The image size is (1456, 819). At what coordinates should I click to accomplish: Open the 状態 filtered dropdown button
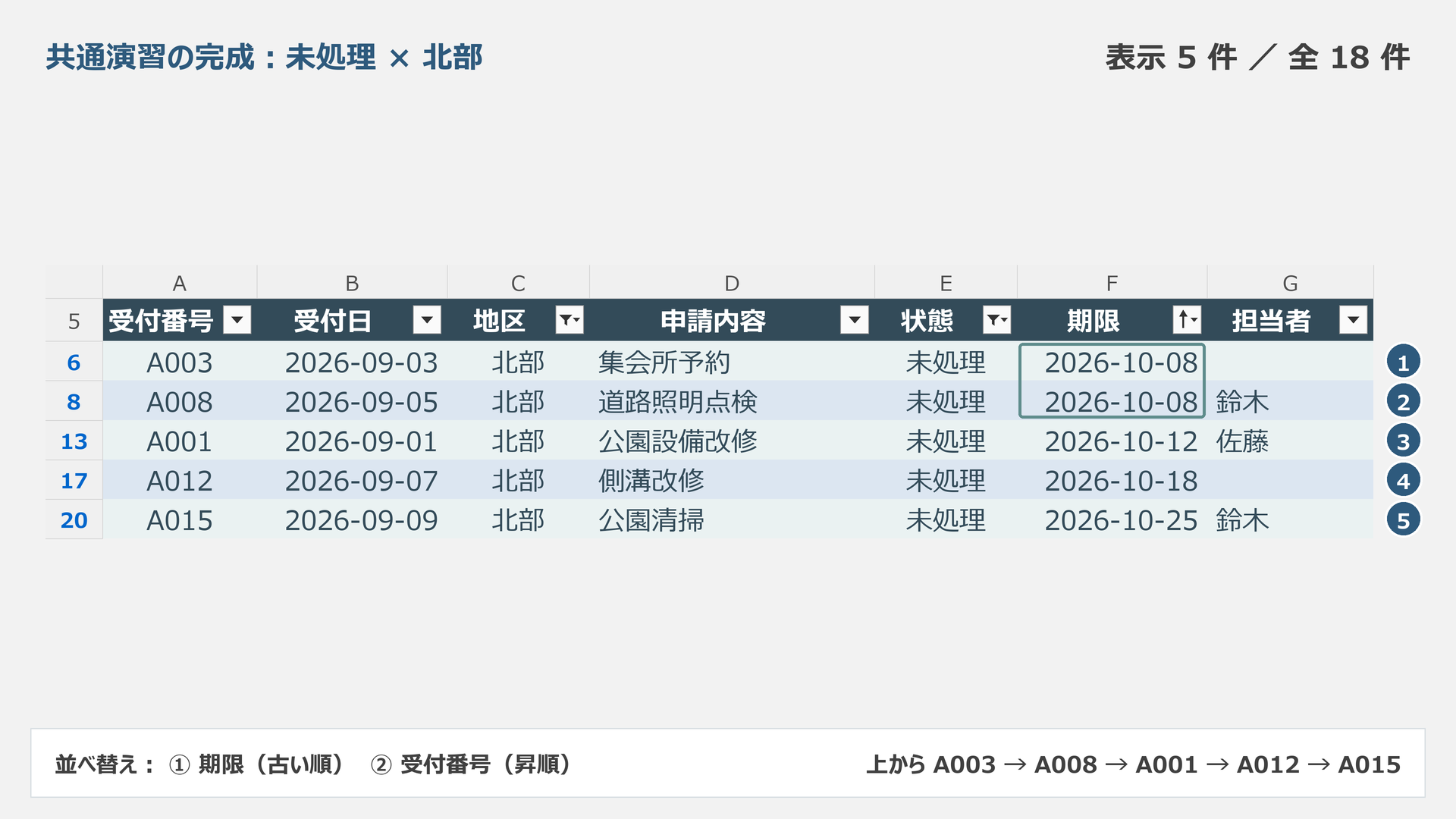pyautogui.click(x=997, y=320)
